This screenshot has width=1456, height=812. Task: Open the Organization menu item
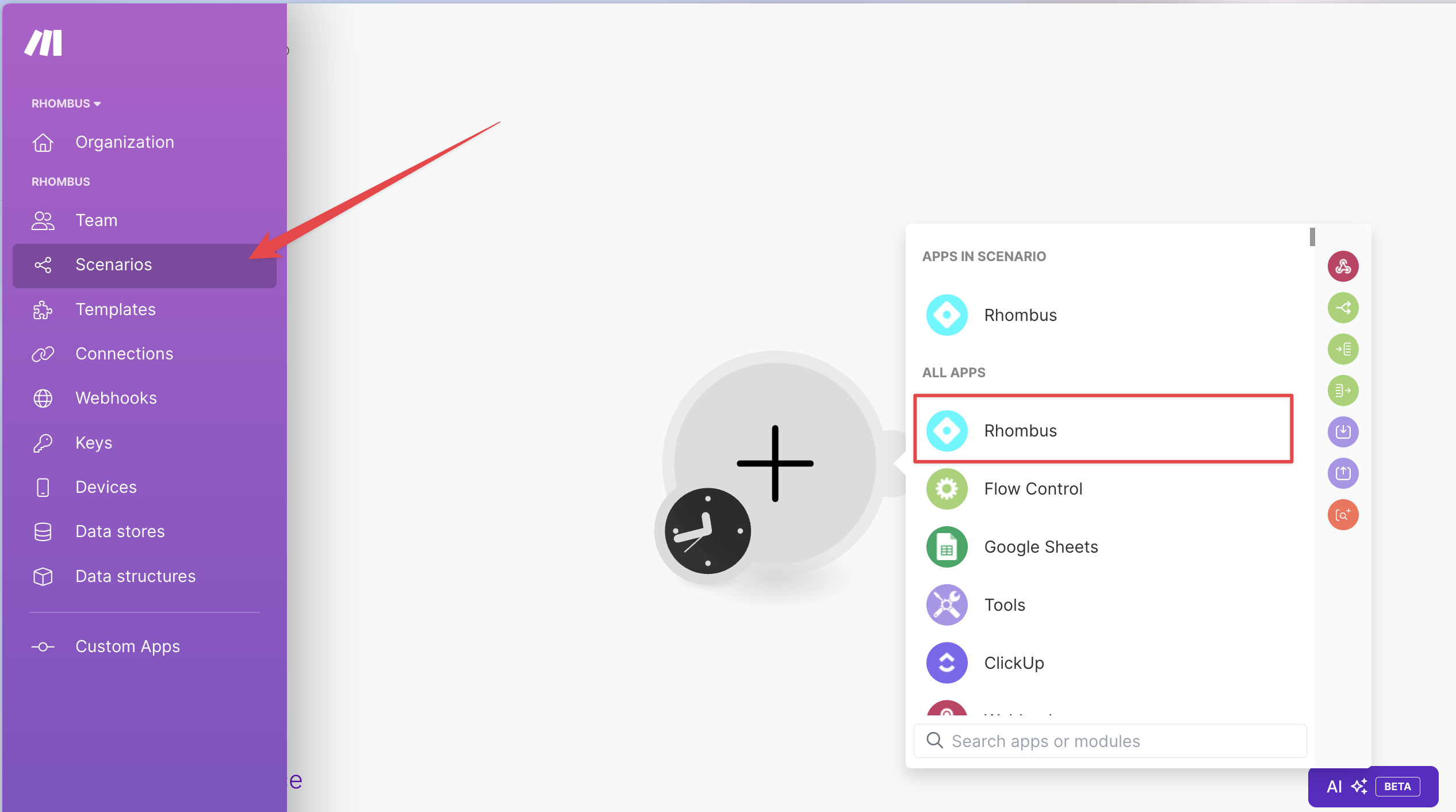click(x=144, y=142)
